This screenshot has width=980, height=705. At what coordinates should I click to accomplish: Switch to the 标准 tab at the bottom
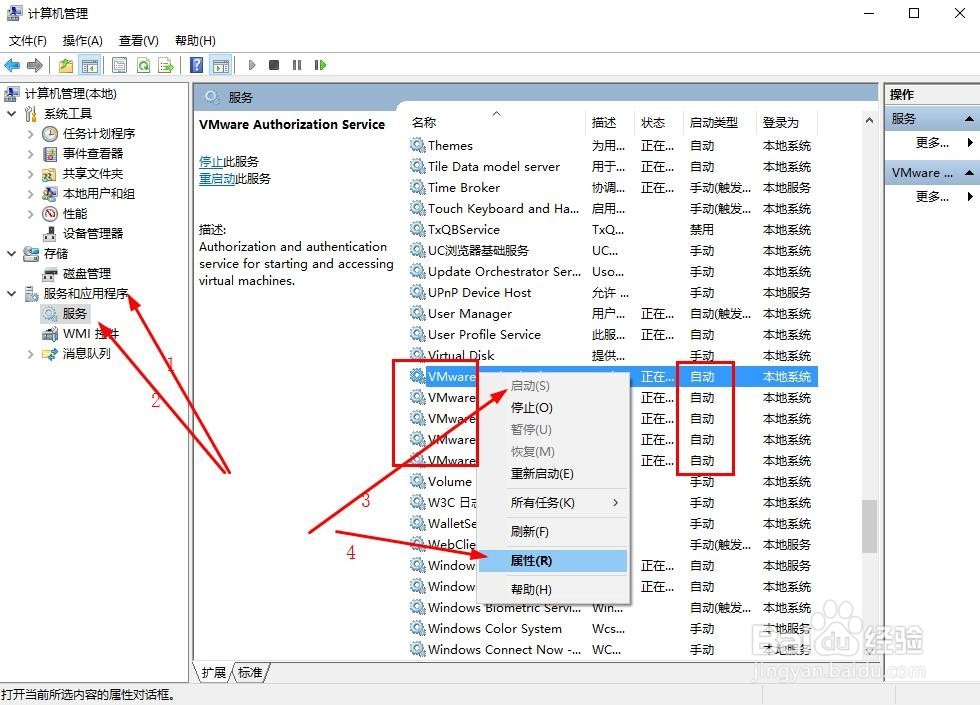click(x=249, y=673)
